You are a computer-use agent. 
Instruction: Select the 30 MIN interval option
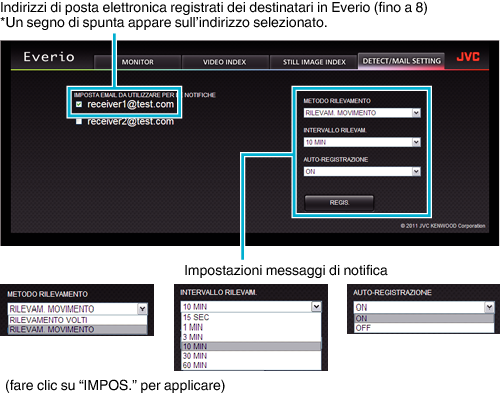pos(251,356)
